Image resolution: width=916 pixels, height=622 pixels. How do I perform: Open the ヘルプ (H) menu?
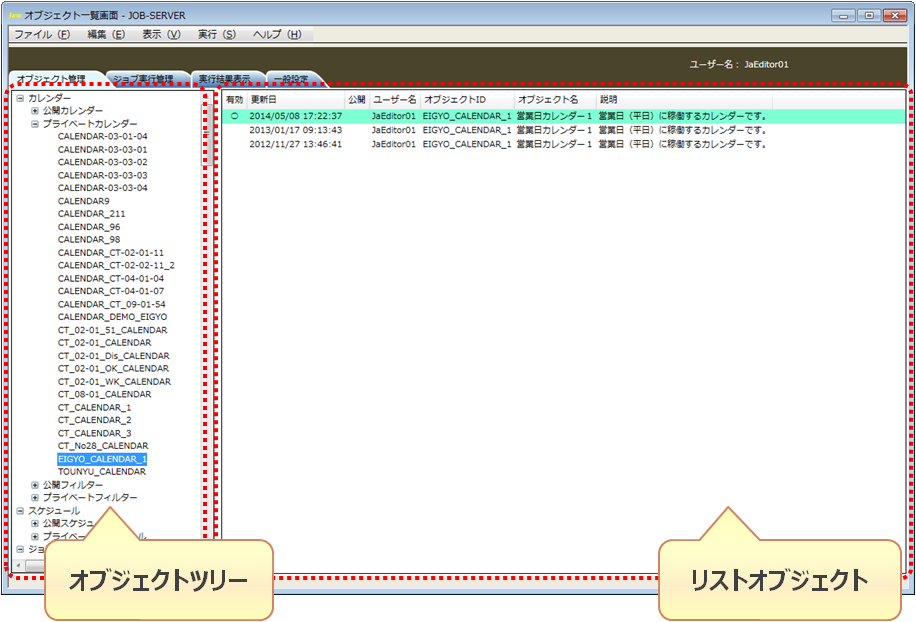276,34
